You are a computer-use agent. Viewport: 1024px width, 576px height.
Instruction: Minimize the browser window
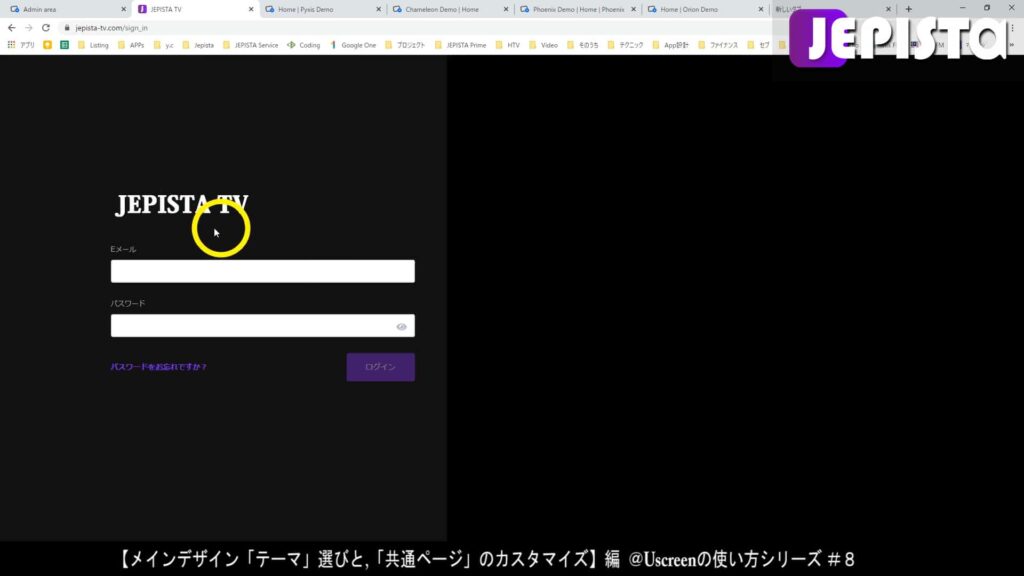[962, 8]
